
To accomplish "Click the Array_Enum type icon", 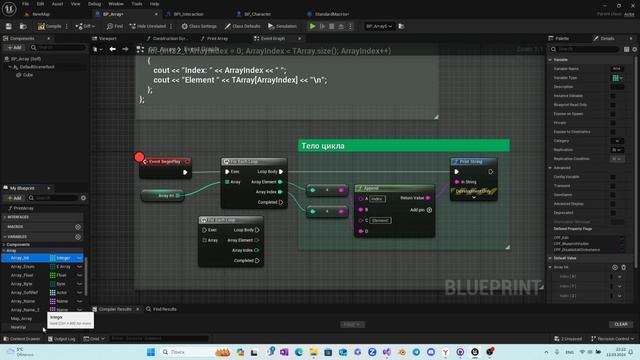I will (x=53, y=267).
